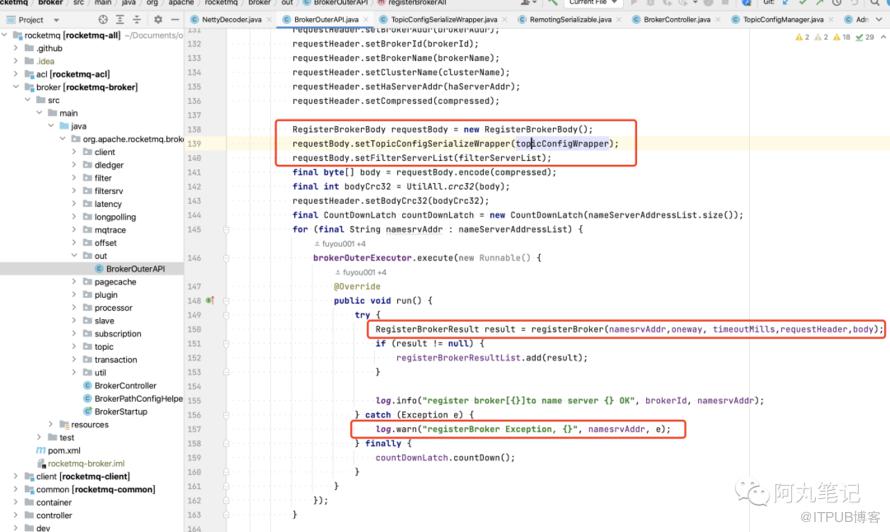Click the Collapse All icon in Project toolbar
Viewport: 890px width, 532px height.
pyautogui.click(x=137, y=19)
